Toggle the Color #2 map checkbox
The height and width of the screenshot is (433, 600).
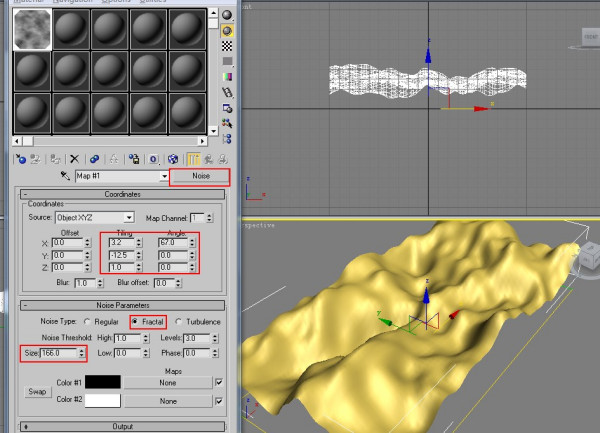[x=219, y=401]
